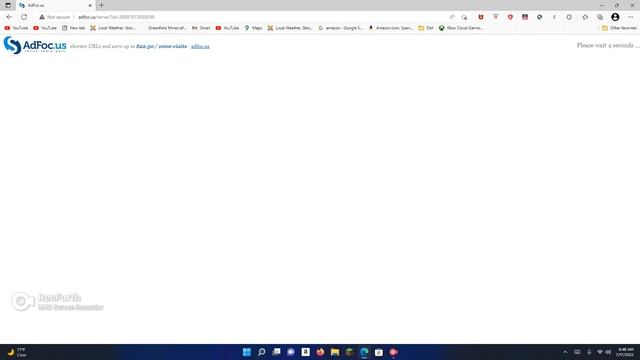Select the AdFoc.us browser tab
Screen dimensions: 640x360
pos(55,5)
